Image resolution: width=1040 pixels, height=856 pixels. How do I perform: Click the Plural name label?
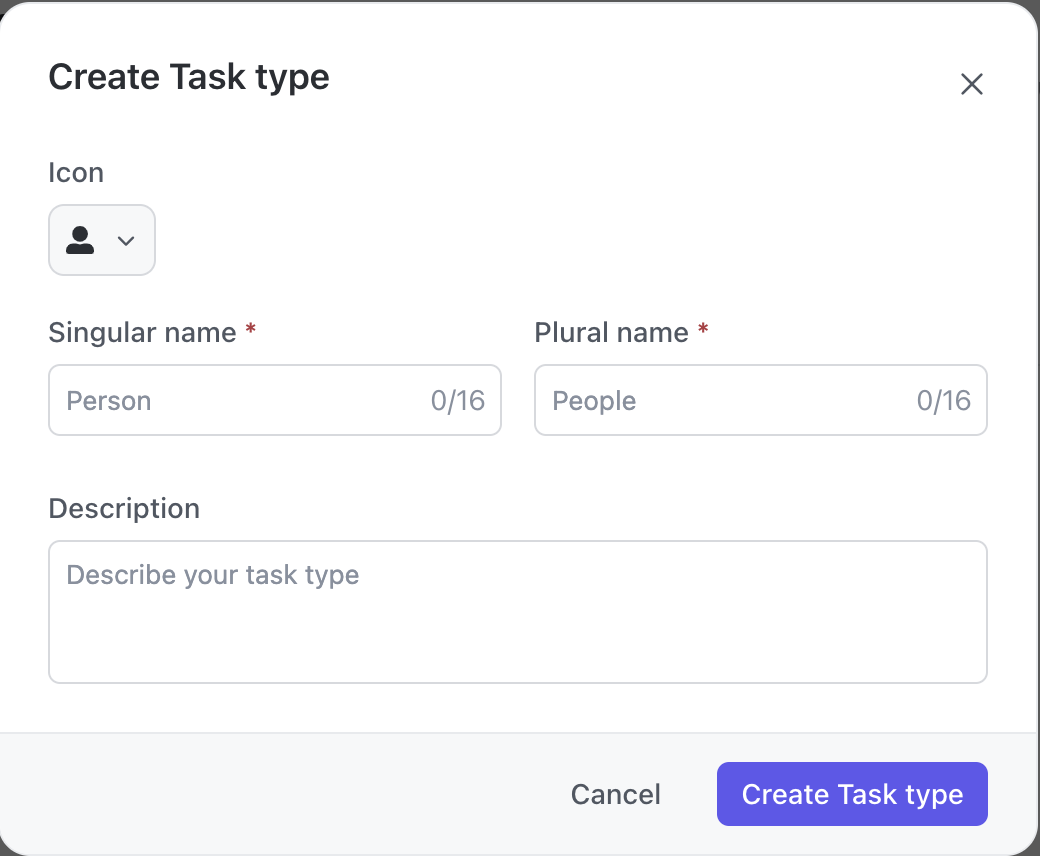611,332
